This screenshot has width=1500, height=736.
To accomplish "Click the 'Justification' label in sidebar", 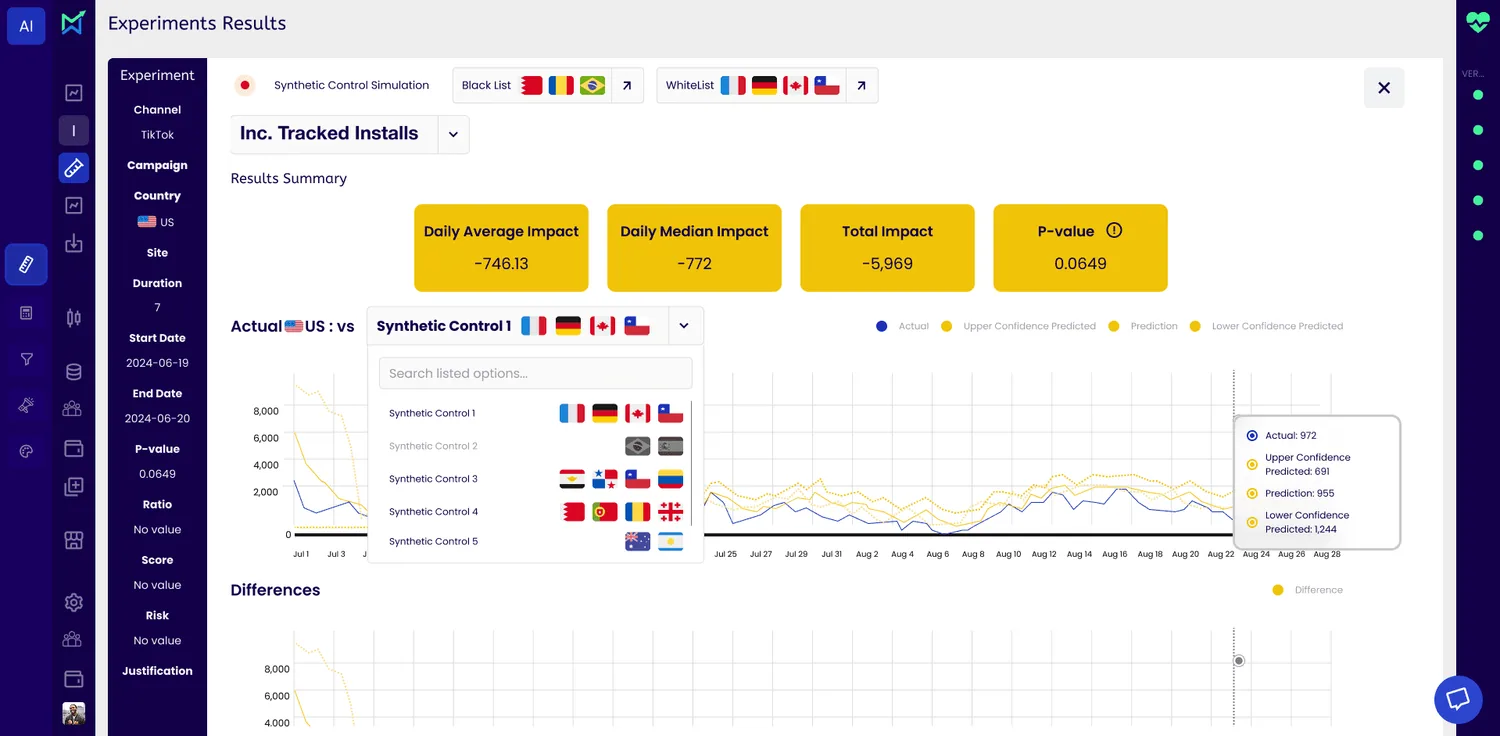I will pyautogui.click(x=157, y=671).
